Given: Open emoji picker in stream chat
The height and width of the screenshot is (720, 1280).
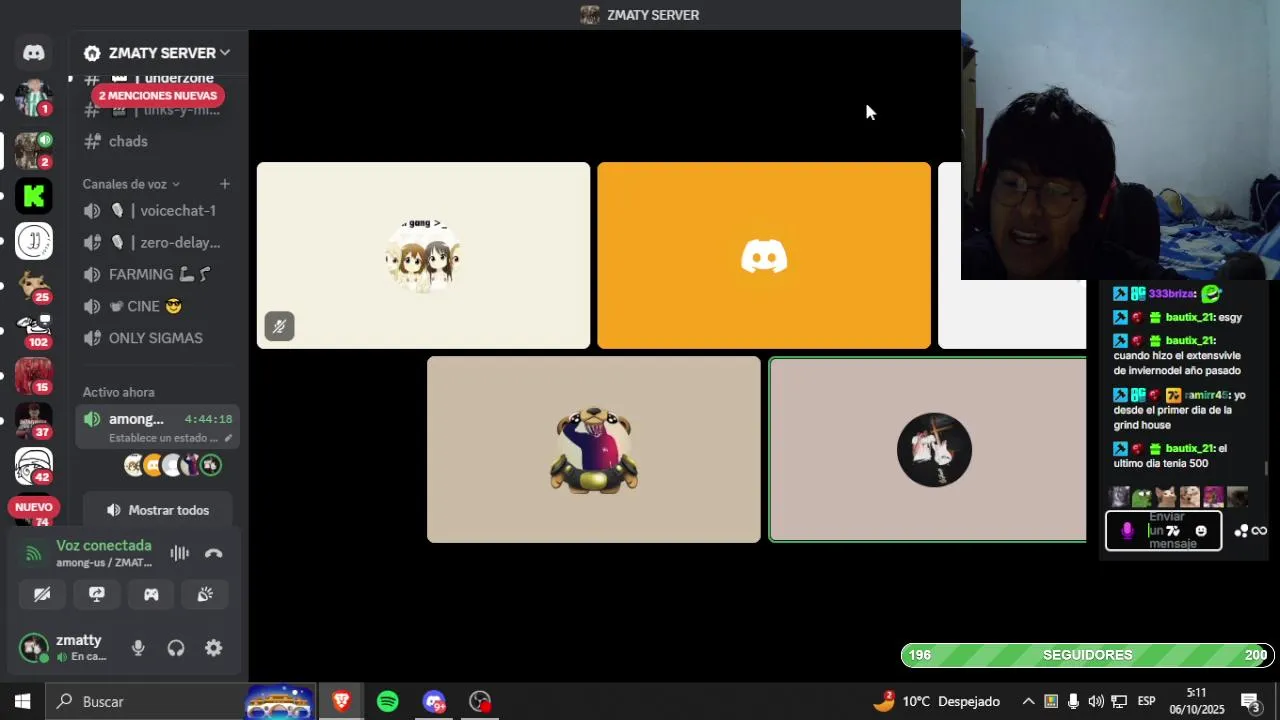Looking at the screenshot, I should coord(1201,531).
